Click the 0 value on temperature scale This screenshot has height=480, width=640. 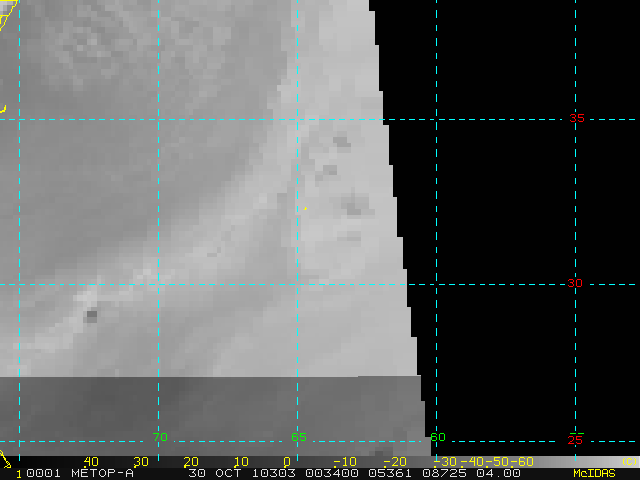tap(287, 461)
